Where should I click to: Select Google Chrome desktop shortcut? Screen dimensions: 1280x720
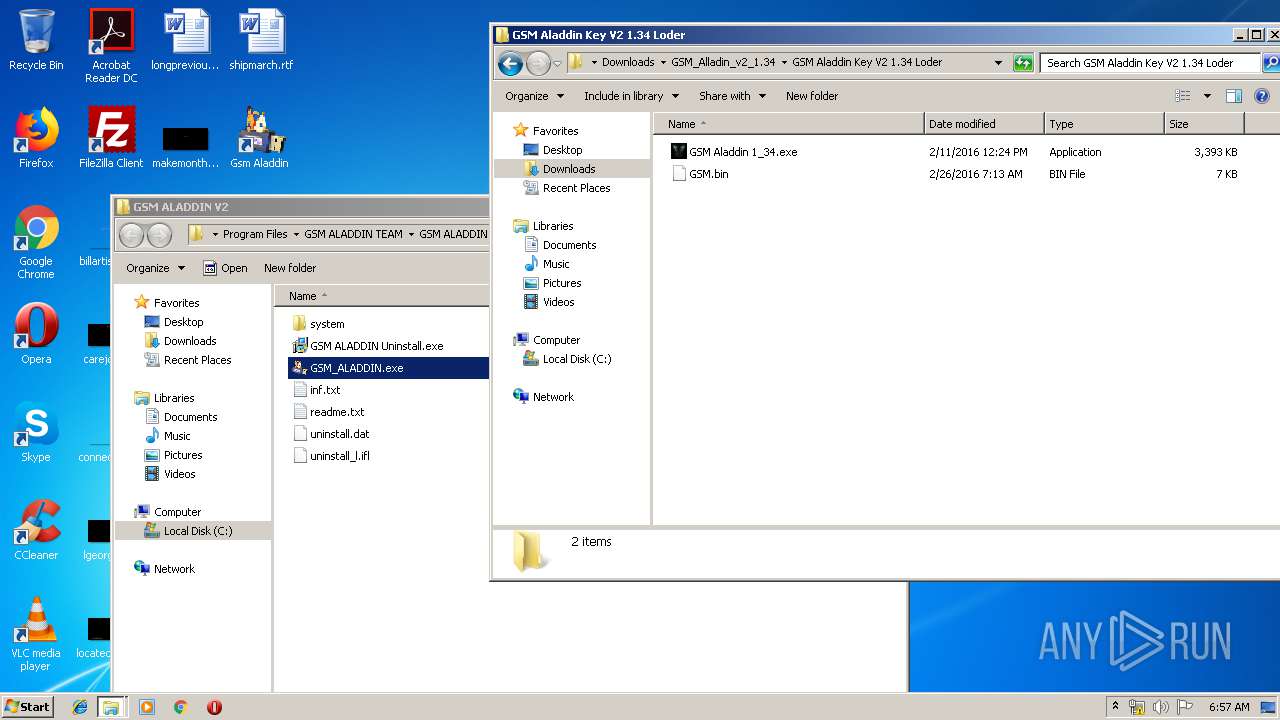tap(36, 243)
